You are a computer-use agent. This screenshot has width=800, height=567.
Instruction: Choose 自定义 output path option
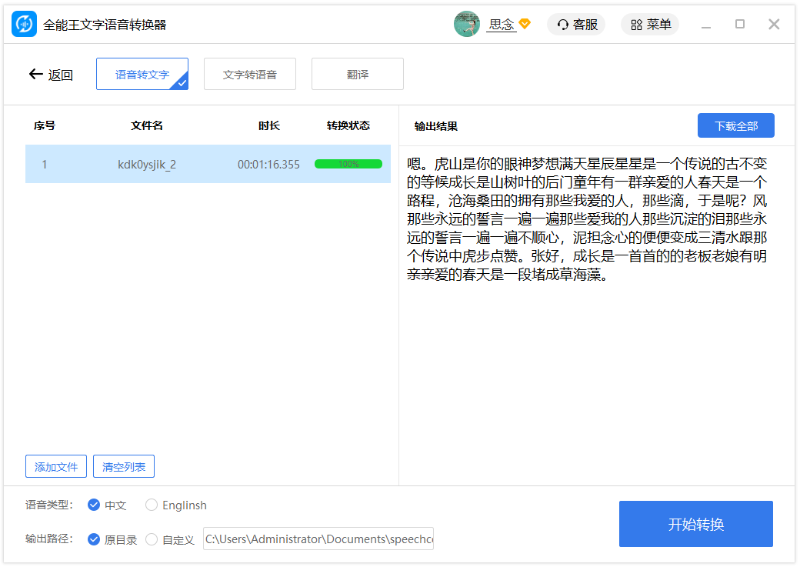[152, 539]
